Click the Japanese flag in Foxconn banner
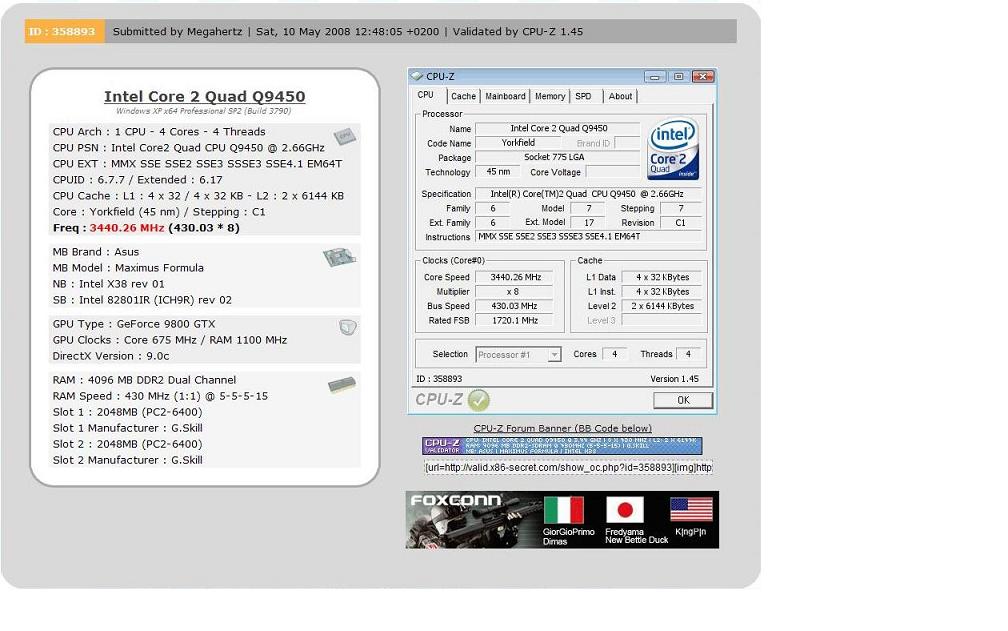The width and height of the screenshot is (1008, 631). click(x=624, y=510)
